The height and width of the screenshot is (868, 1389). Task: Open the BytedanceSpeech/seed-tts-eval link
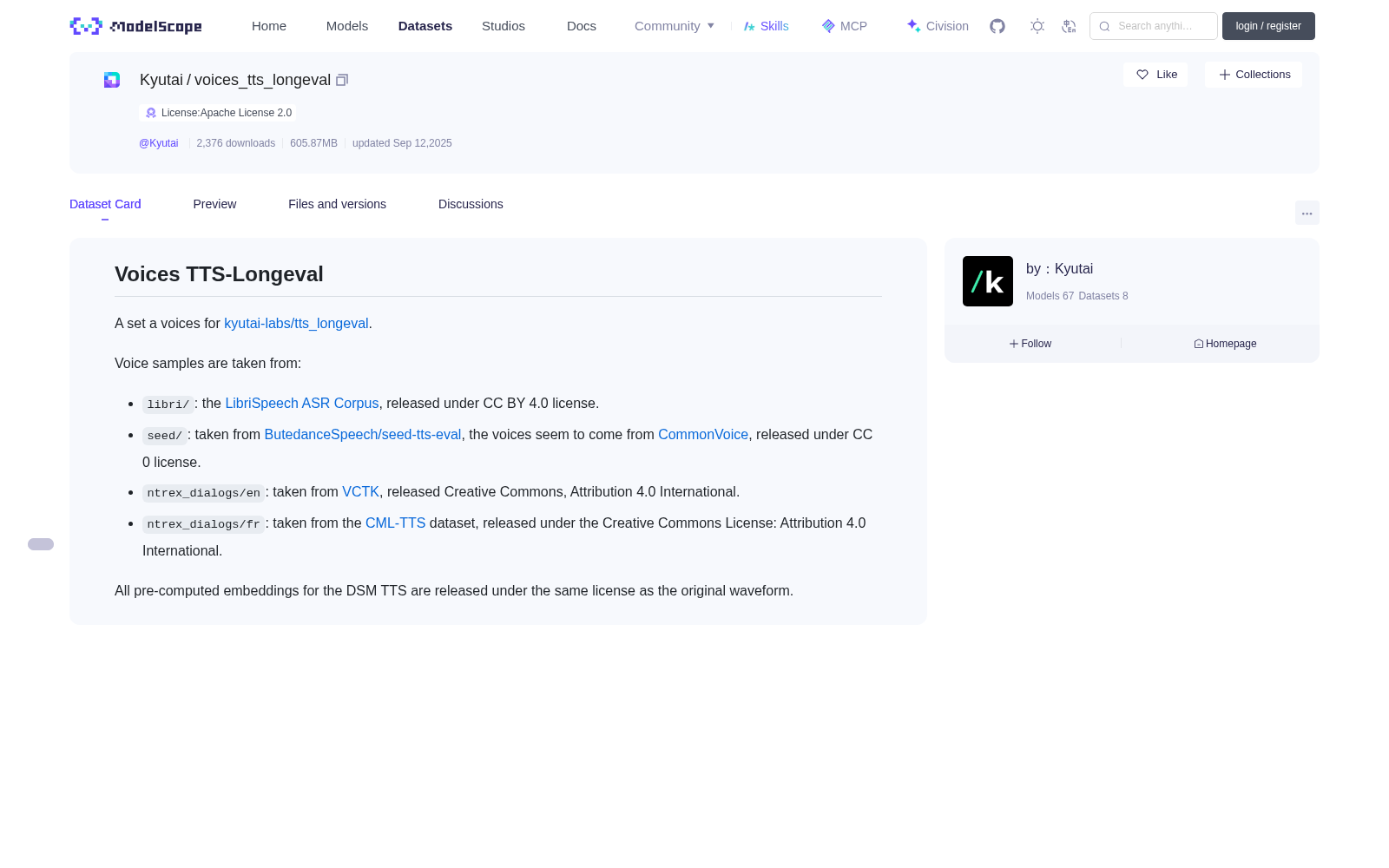pyautogui.click(x=363, y=434)
